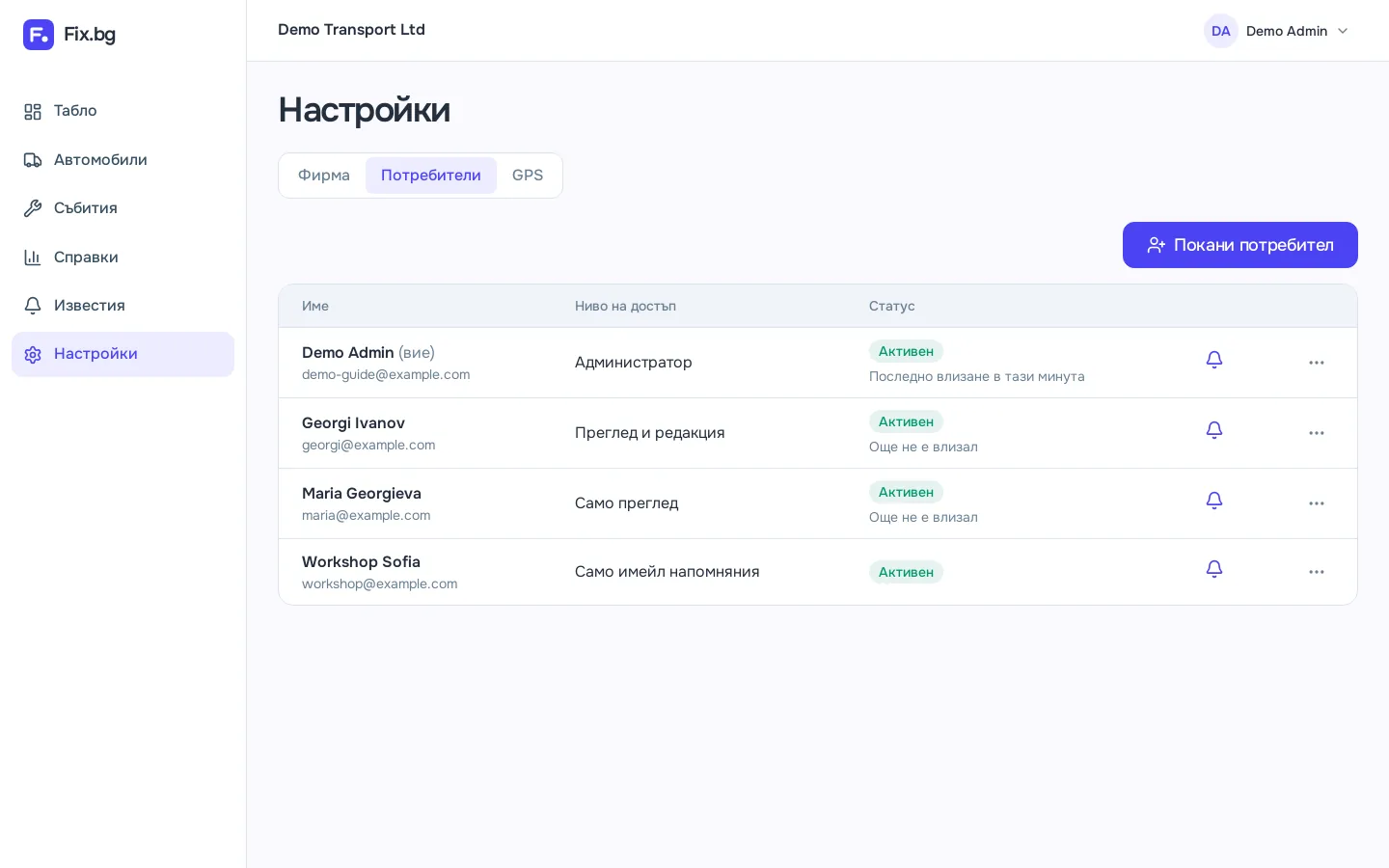Image resolution: width=1389 pixels, height=868 pixels.
Task: Click the Ниво на достъп column header
Action: [x=625, y=307]
